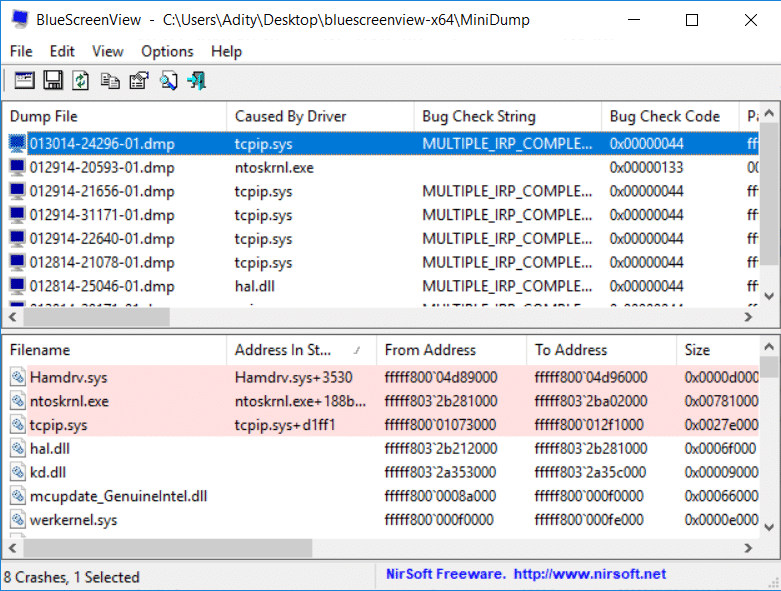
Task: Open the nirsoft.net website link
Action: click(588, 575)
